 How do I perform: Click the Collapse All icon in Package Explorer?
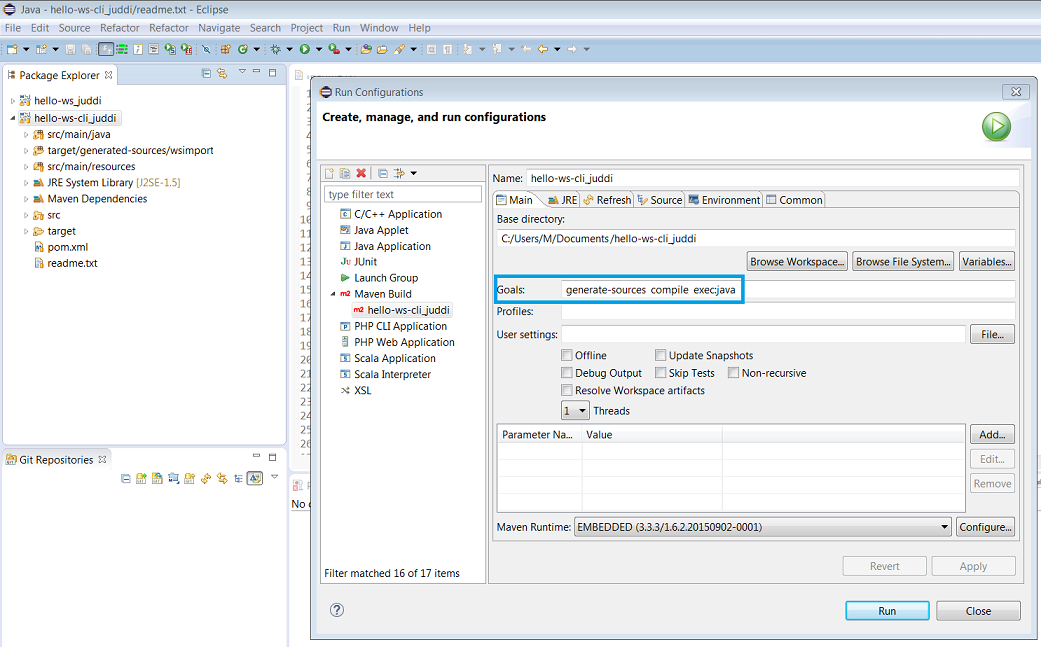pyautogui.click(x=206, y=74)
